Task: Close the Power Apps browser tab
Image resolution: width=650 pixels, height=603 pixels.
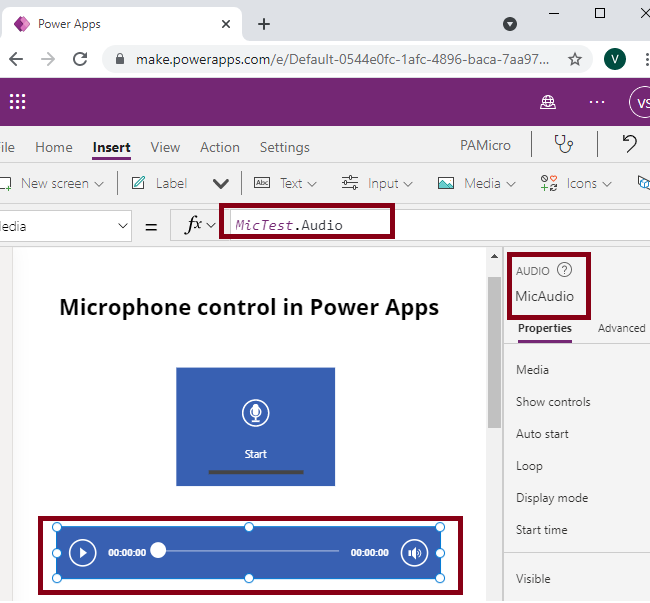Action: pos(226,24)
